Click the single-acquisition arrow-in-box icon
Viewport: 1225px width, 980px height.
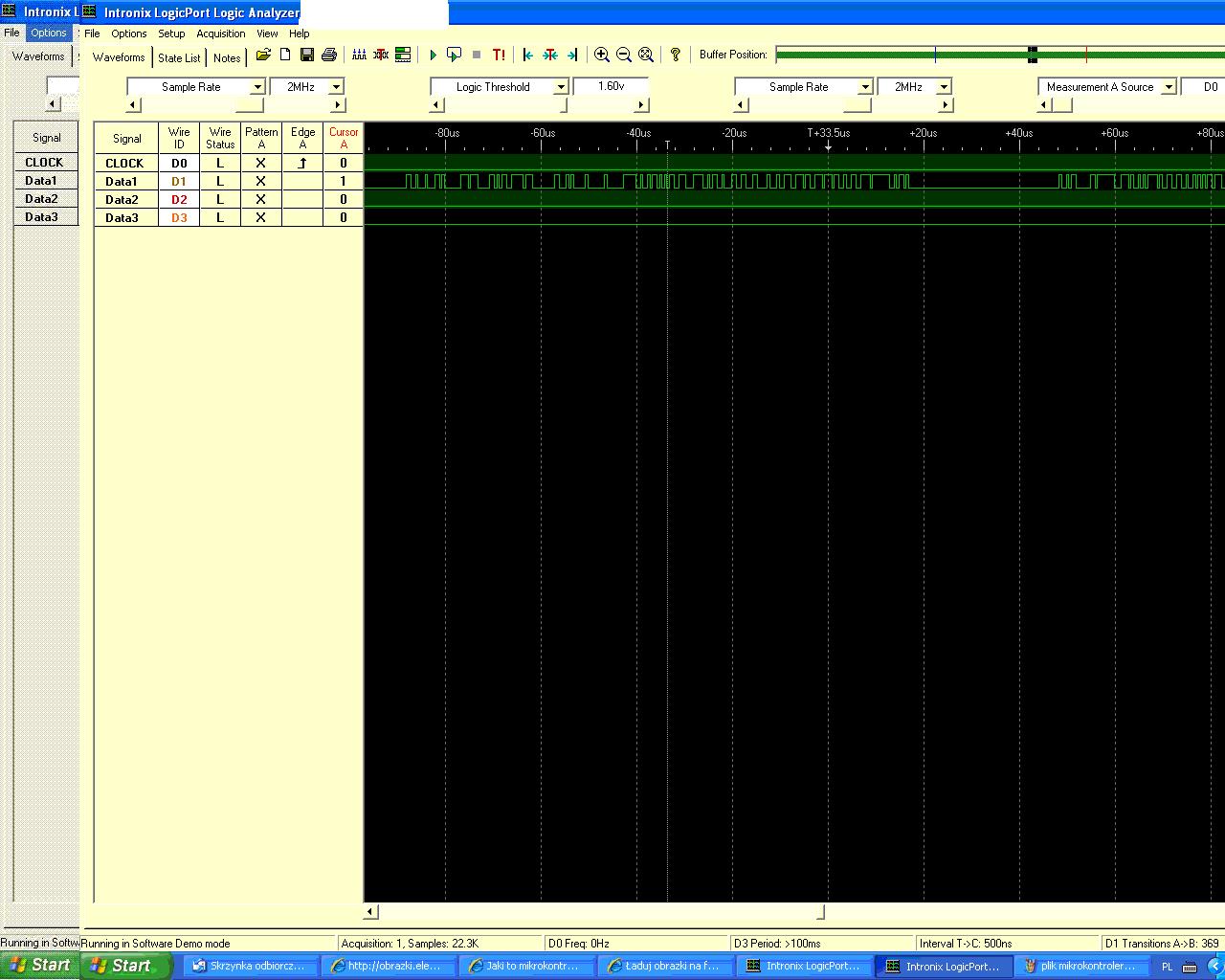coord(455,56)
